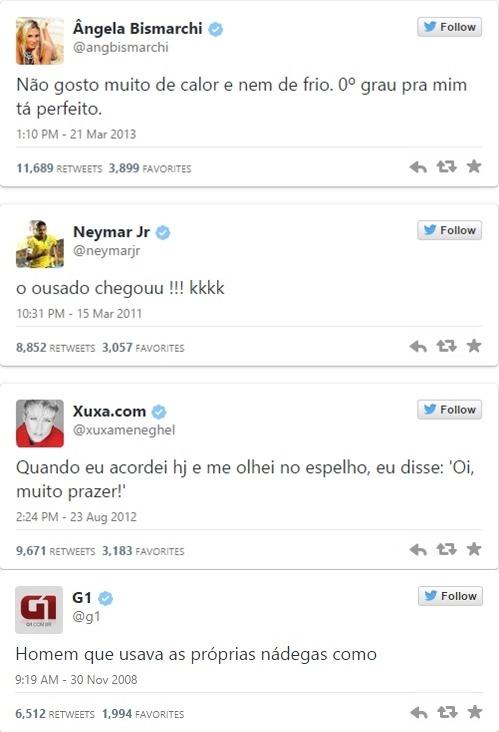
Task: Open Neymar Jr's profile picture
Action: [40, 244]
